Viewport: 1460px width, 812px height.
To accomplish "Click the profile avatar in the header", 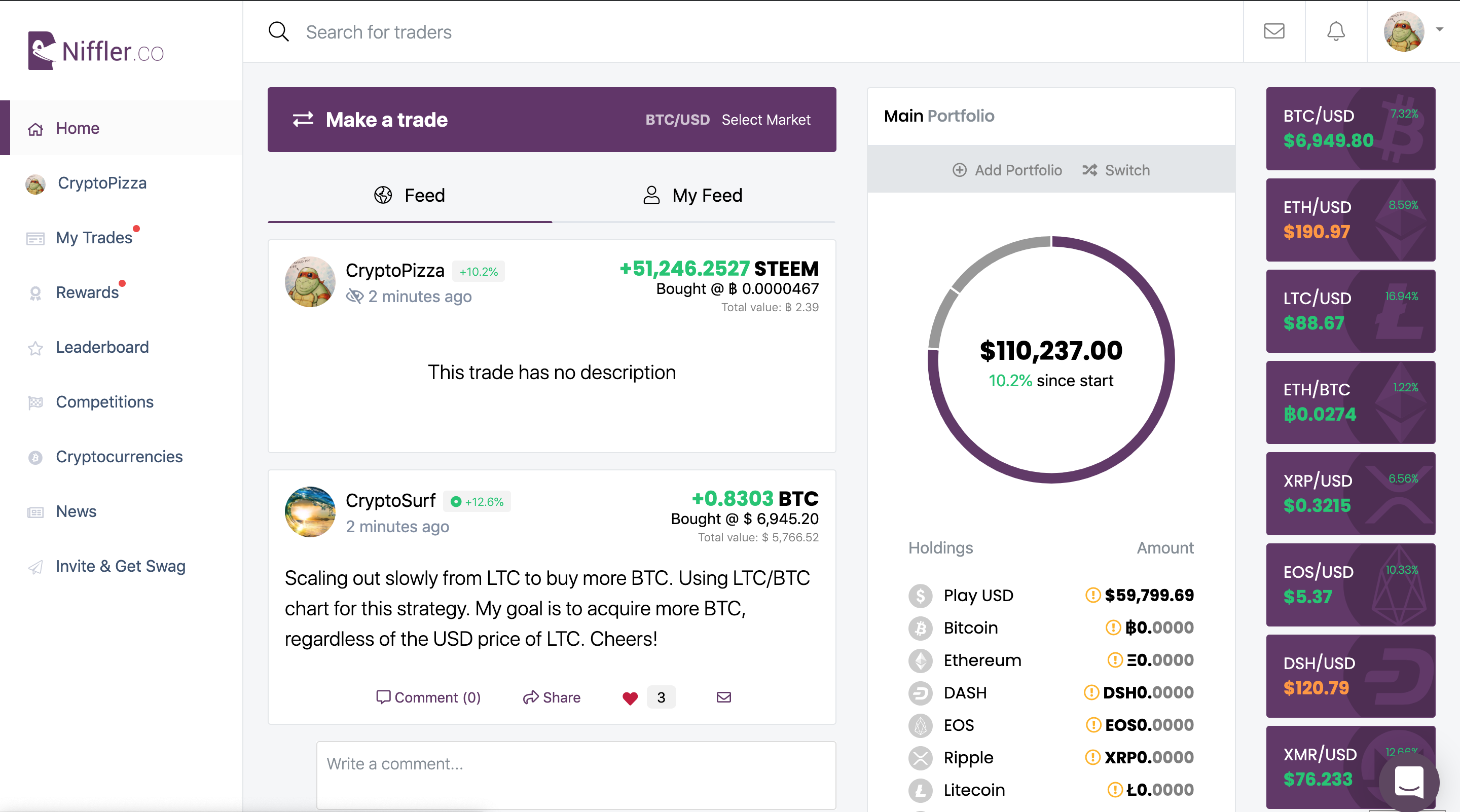I will click(x=1403, y=31).
